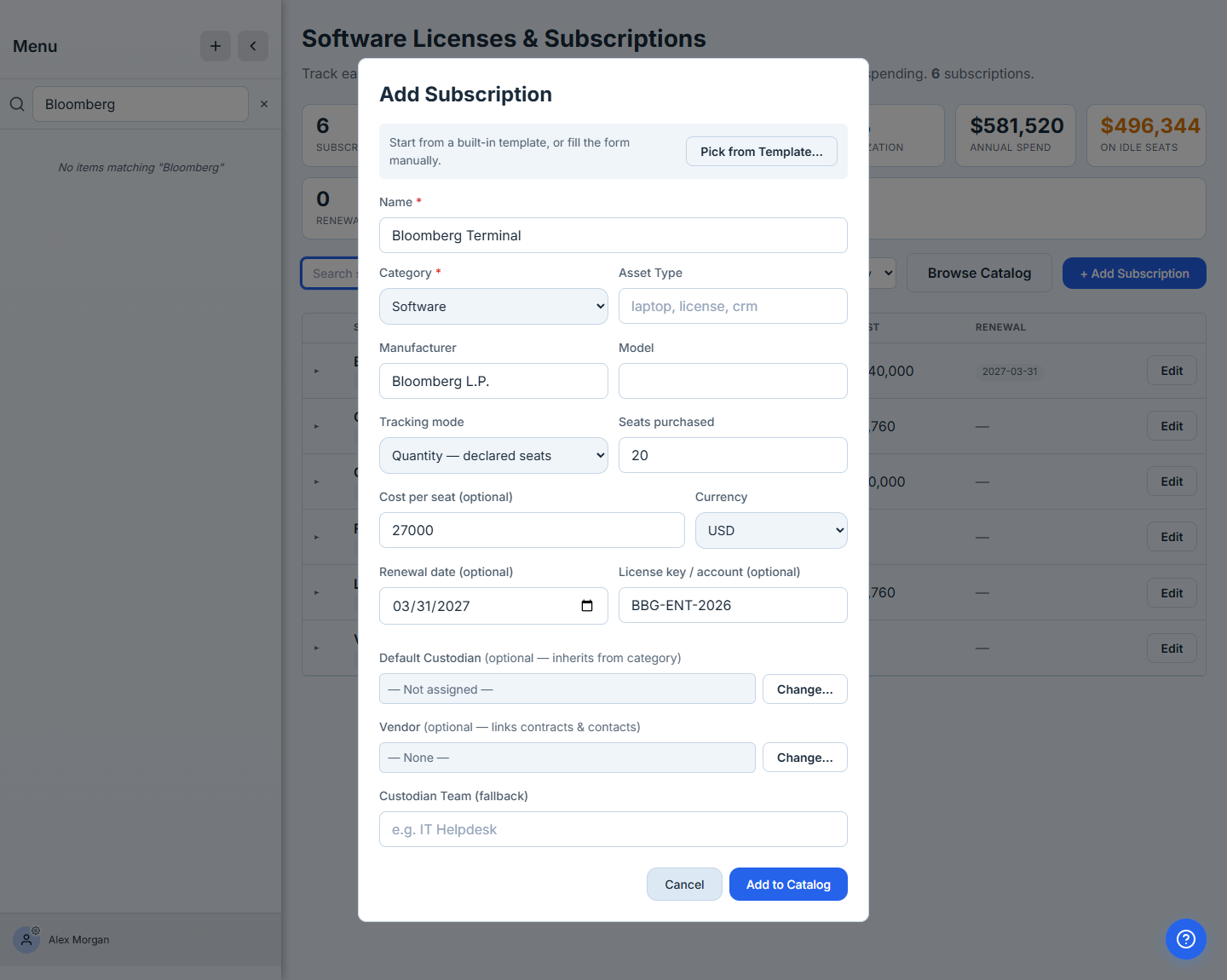Click the 2027-03-31 renewal badge
This screenshot has width=1227, height=980.
(x=1010, y=372)
